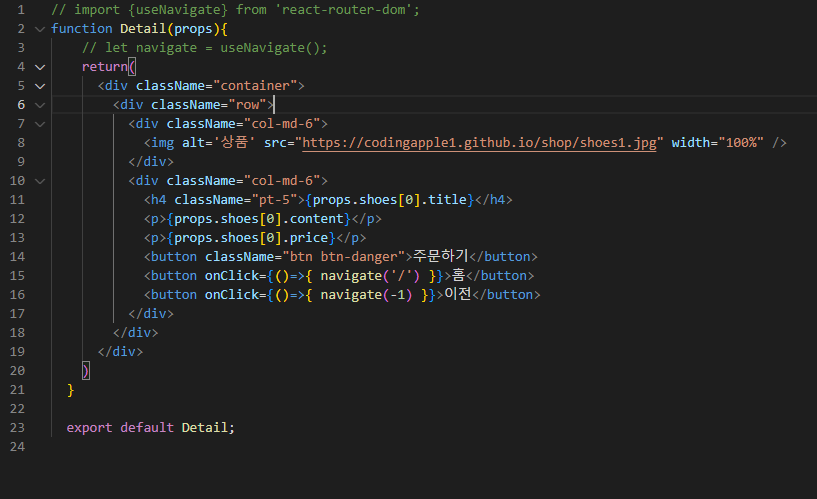
Task: Click line number 14 in the gutter
Action: (x=17, y=257)
